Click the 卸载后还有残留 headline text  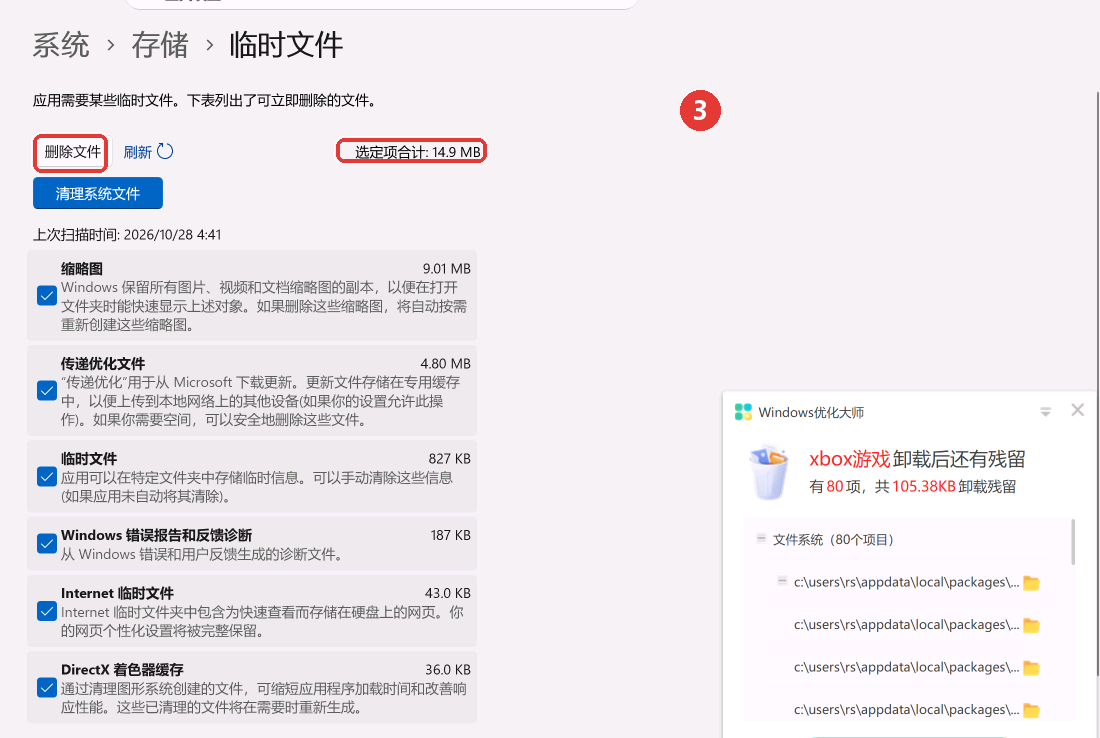959,459
